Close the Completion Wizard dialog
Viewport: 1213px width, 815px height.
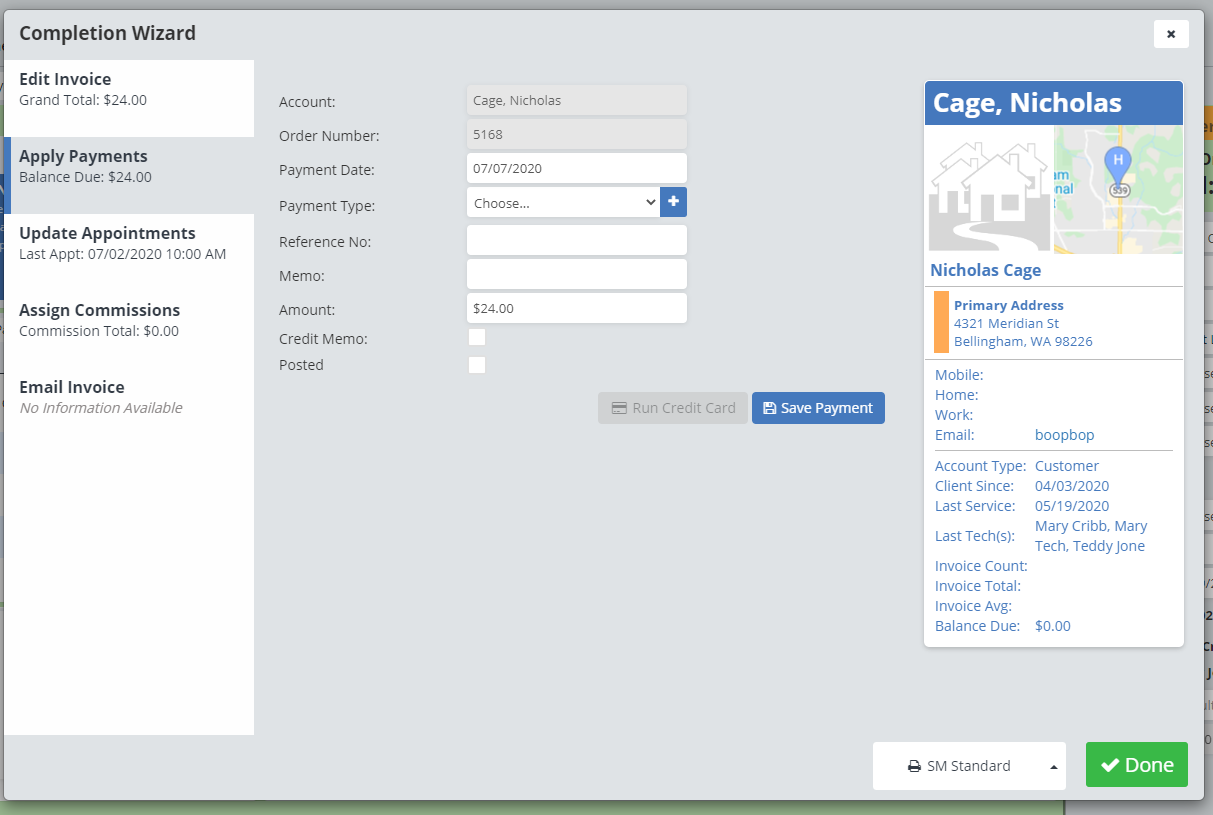point(1170,34)
